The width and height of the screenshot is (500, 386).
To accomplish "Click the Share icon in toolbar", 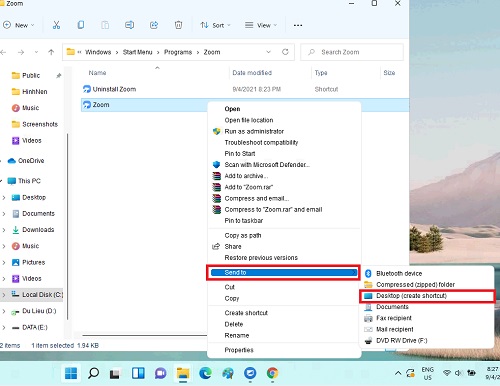I will tap(154, 25).
